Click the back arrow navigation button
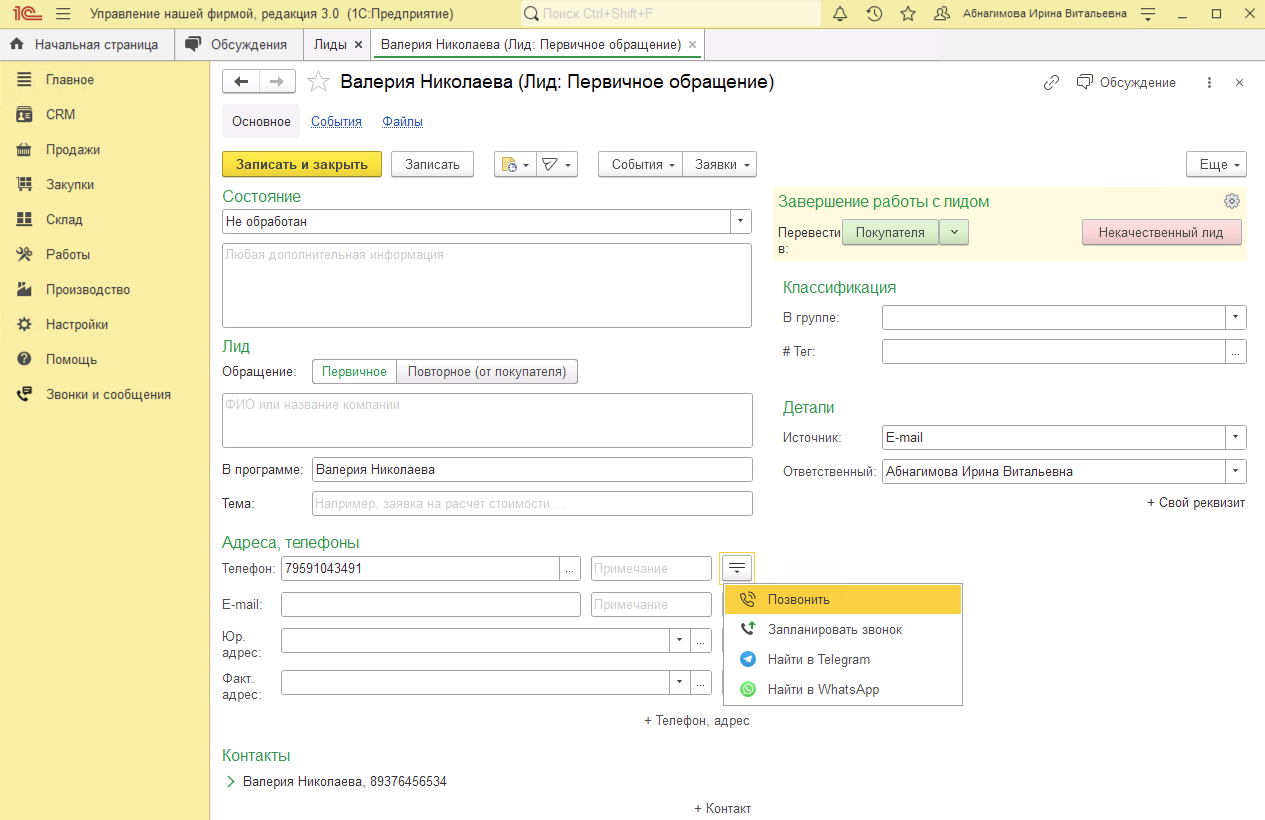The width and height of the screenshot is (1265, 820). [x=241, y=82]
